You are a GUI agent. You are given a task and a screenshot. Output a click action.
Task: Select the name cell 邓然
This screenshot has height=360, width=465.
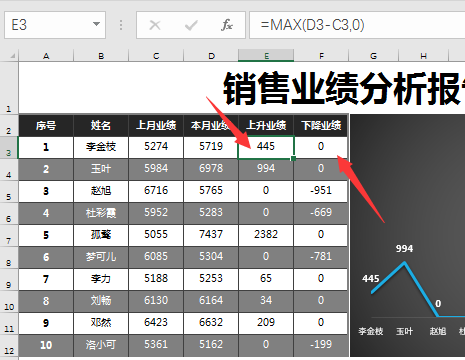pos(101,323)
